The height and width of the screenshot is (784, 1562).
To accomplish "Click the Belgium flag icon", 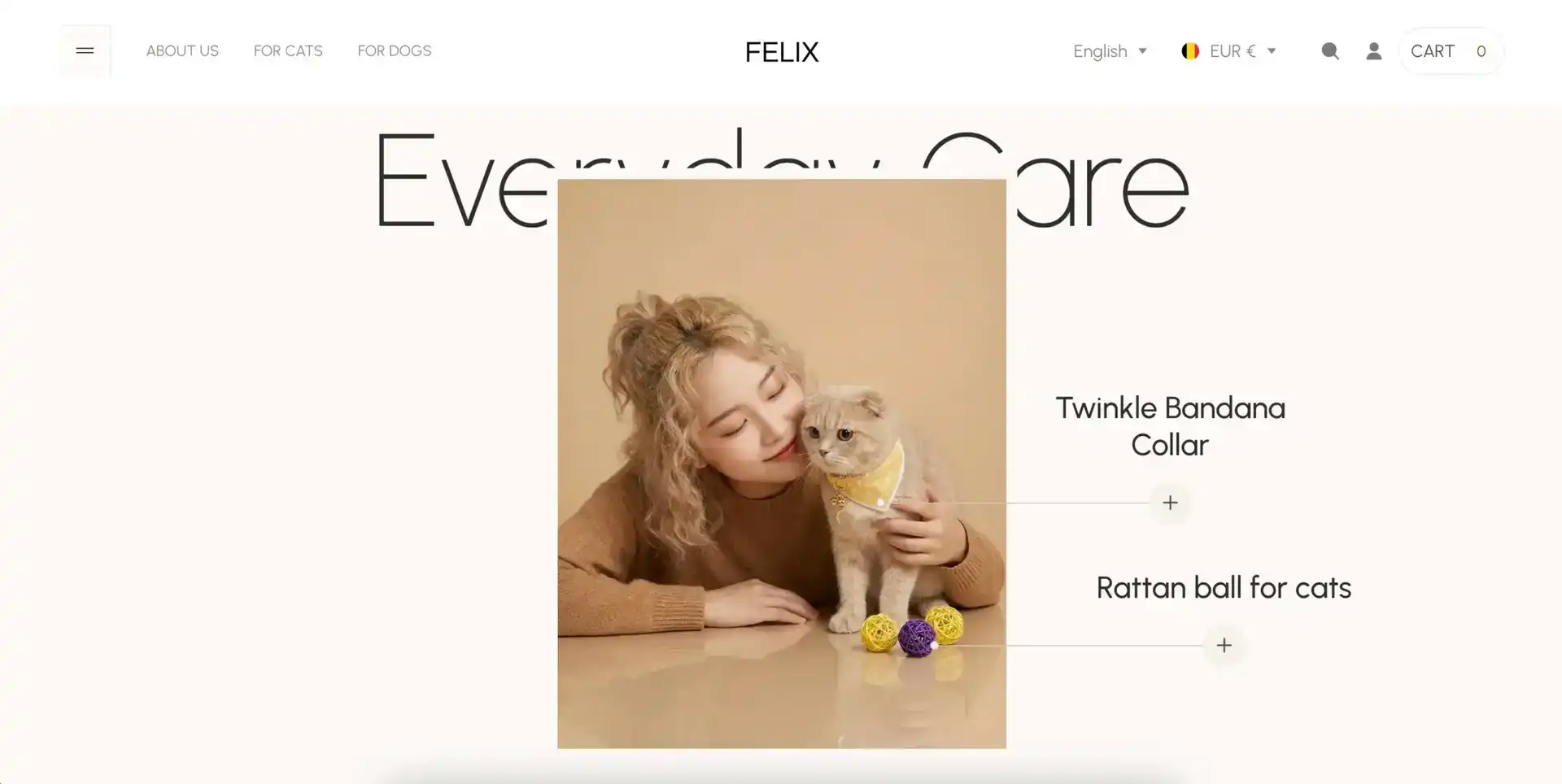I will point(1190,51).
